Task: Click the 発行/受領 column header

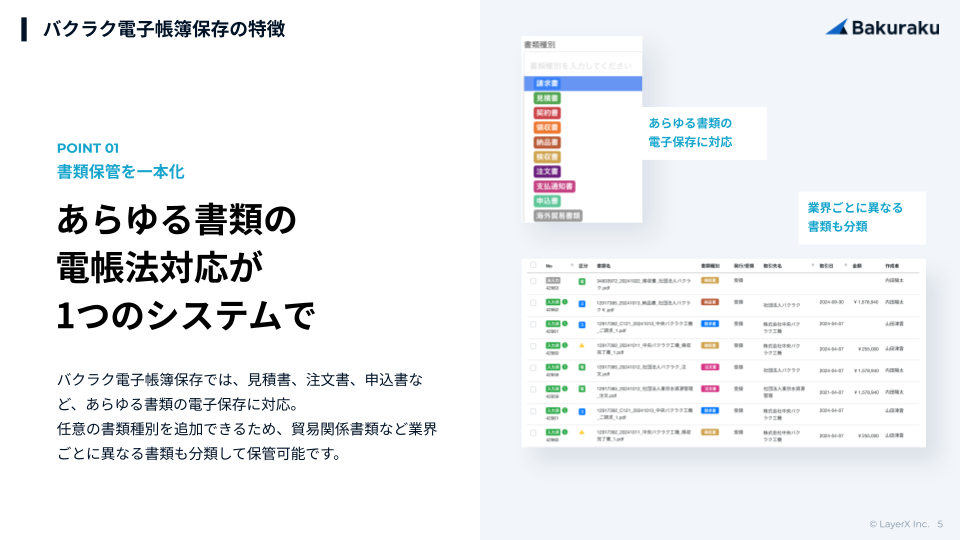Action: 743,266
